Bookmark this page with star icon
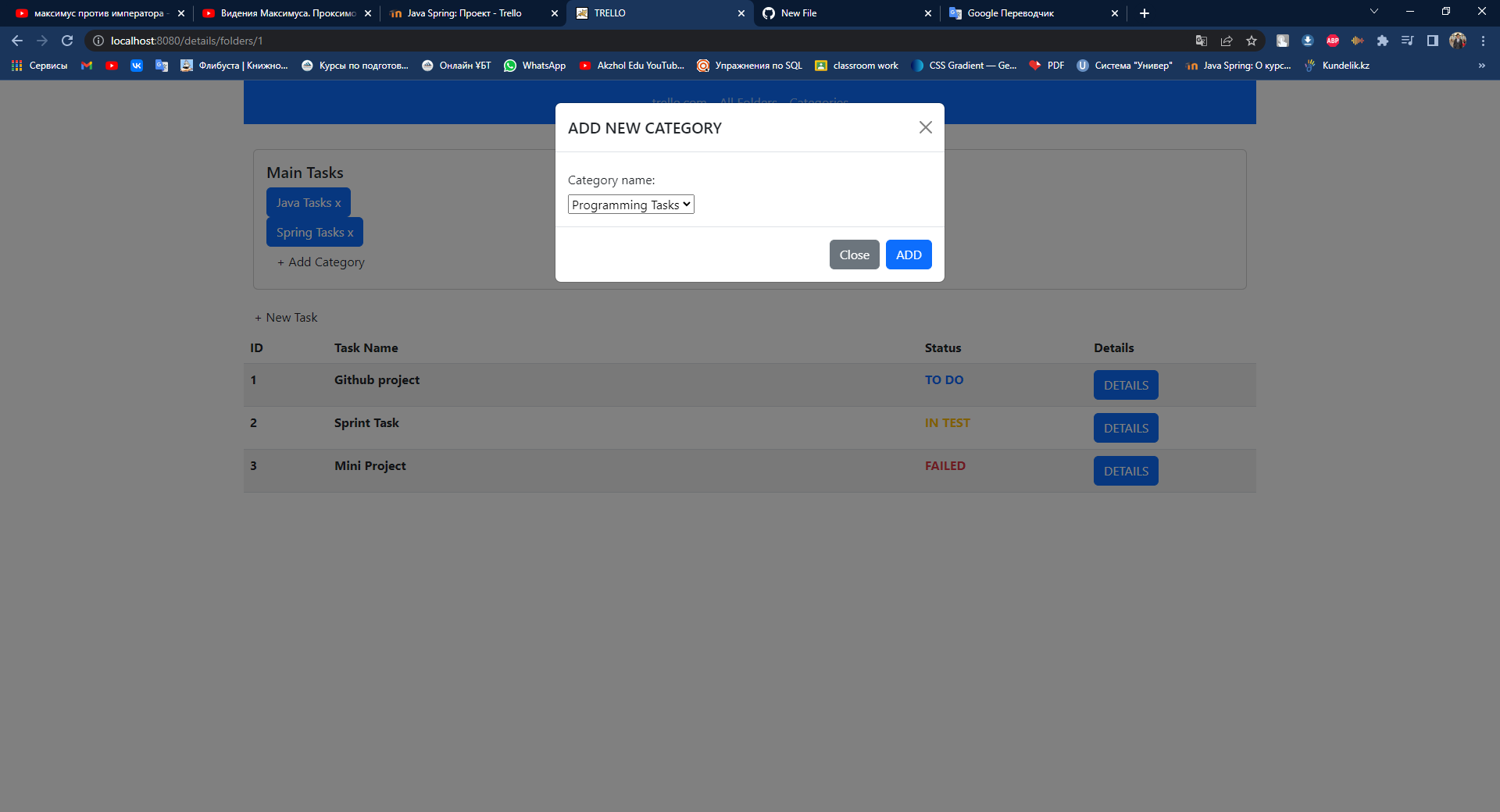Viewport: 1500px width, 812px height. [x=1252, y=41]
